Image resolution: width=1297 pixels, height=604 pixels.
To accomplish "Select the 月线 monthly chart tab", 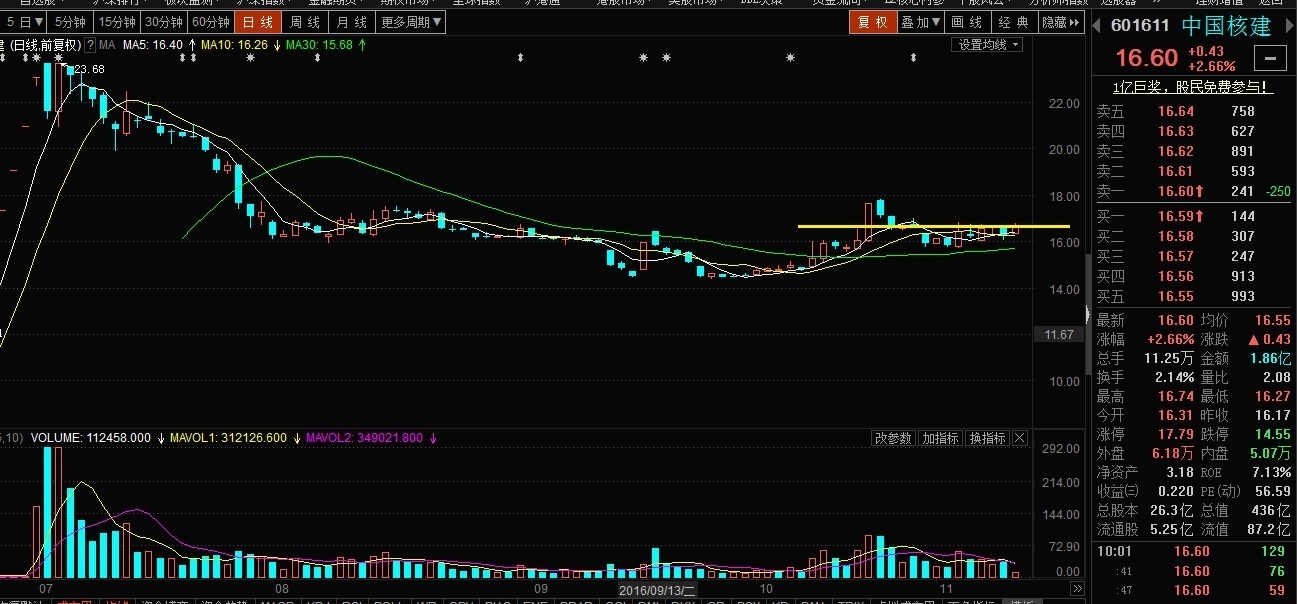I will tap(351, 22).
